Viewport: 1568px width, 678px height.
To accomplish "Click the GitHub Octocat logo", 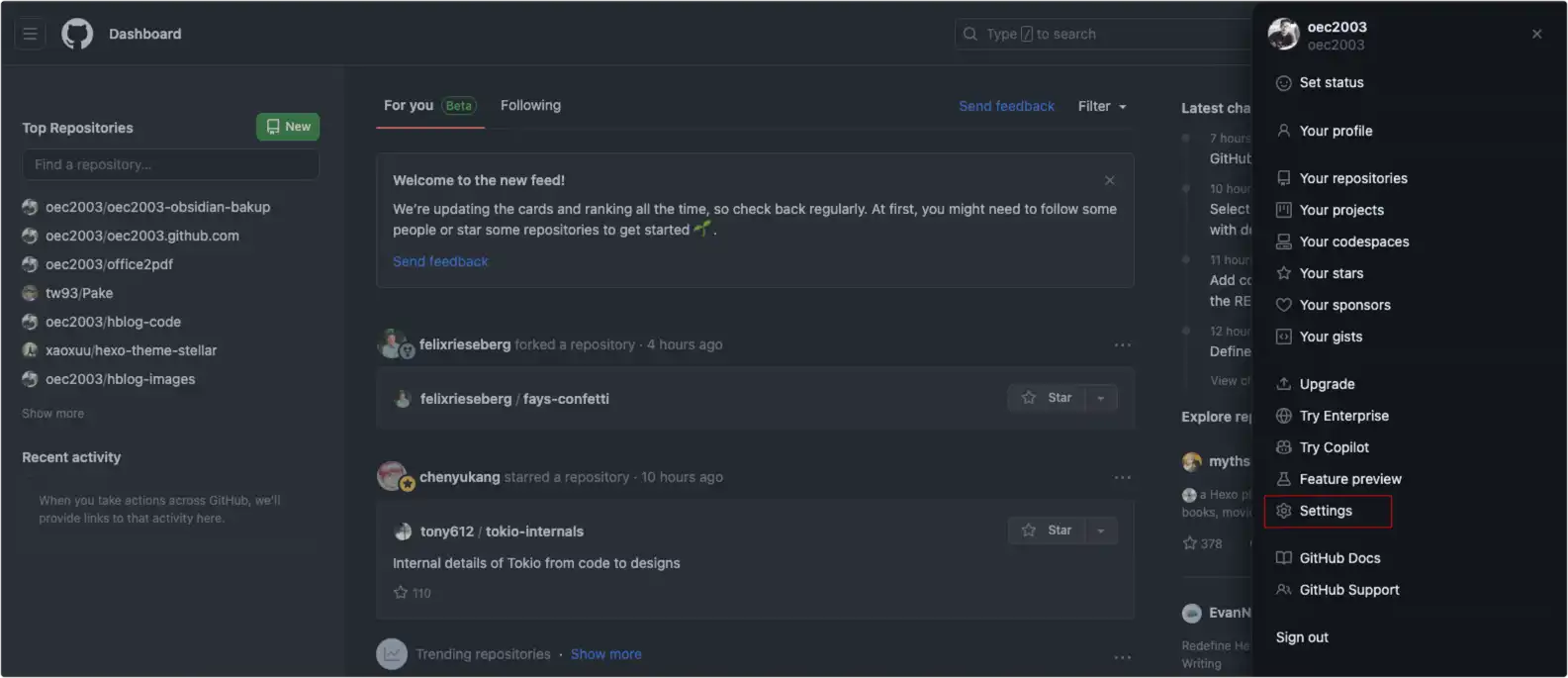I will click(77, 34).
